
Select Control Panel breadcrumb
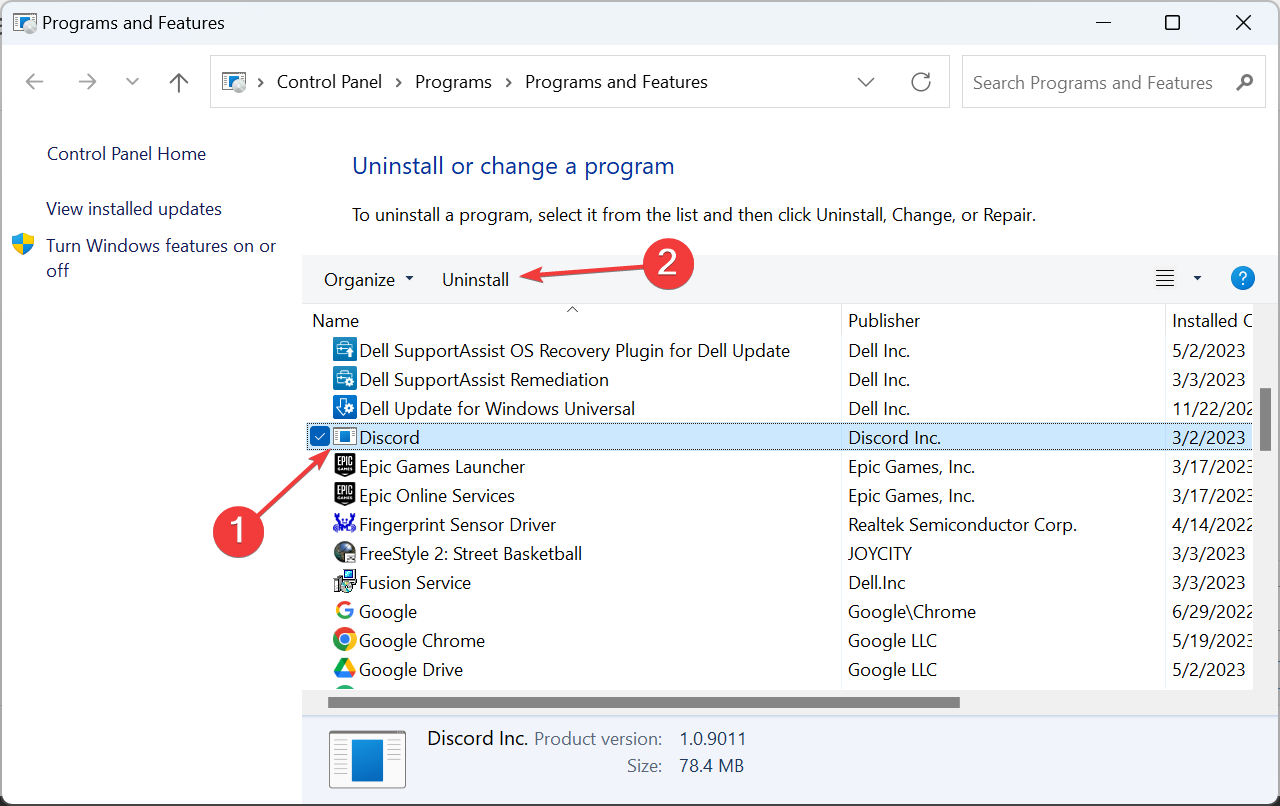tap(329, 82)
